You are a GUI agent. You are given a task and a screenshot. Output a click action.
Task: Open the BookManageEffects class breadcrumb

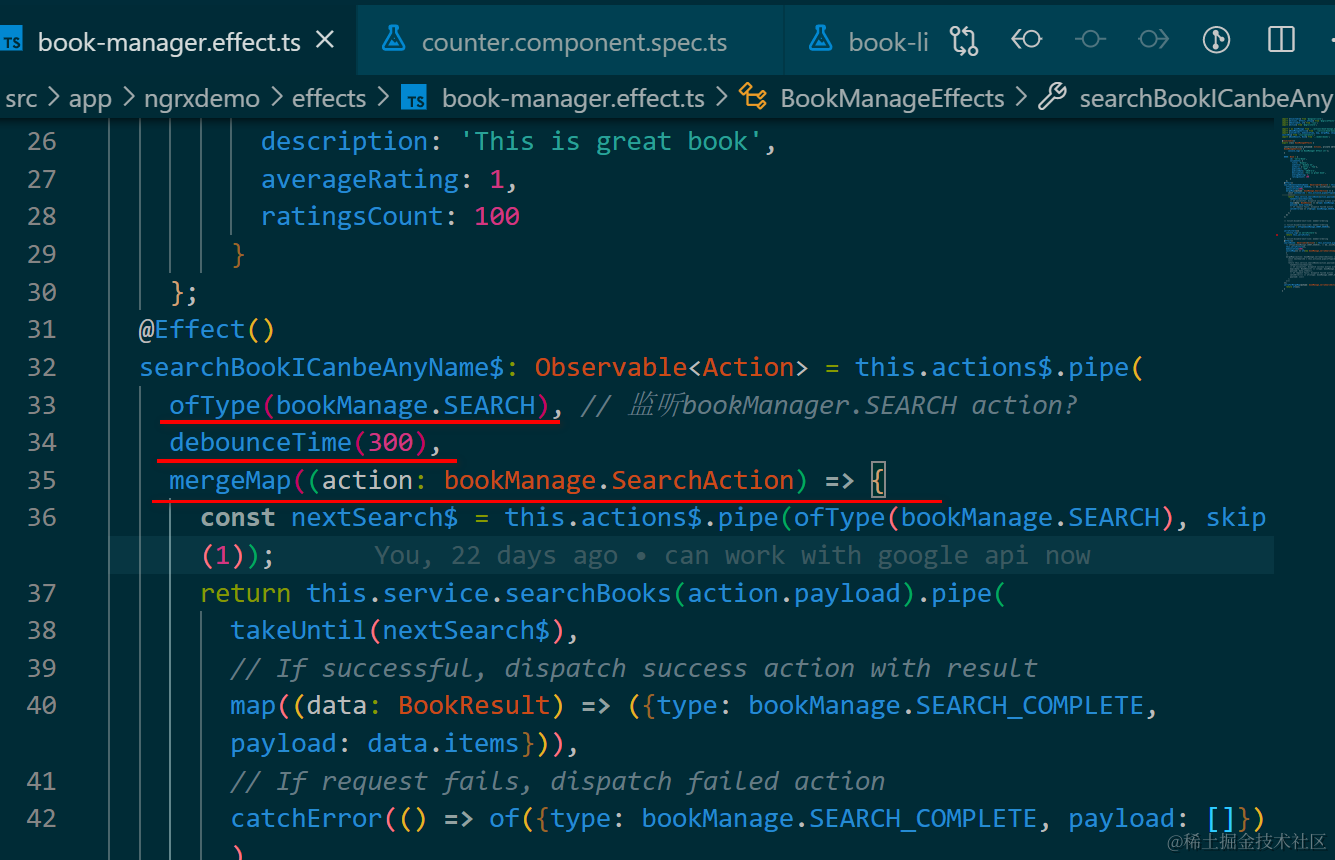pyautogui.click(x=892, y=98)
